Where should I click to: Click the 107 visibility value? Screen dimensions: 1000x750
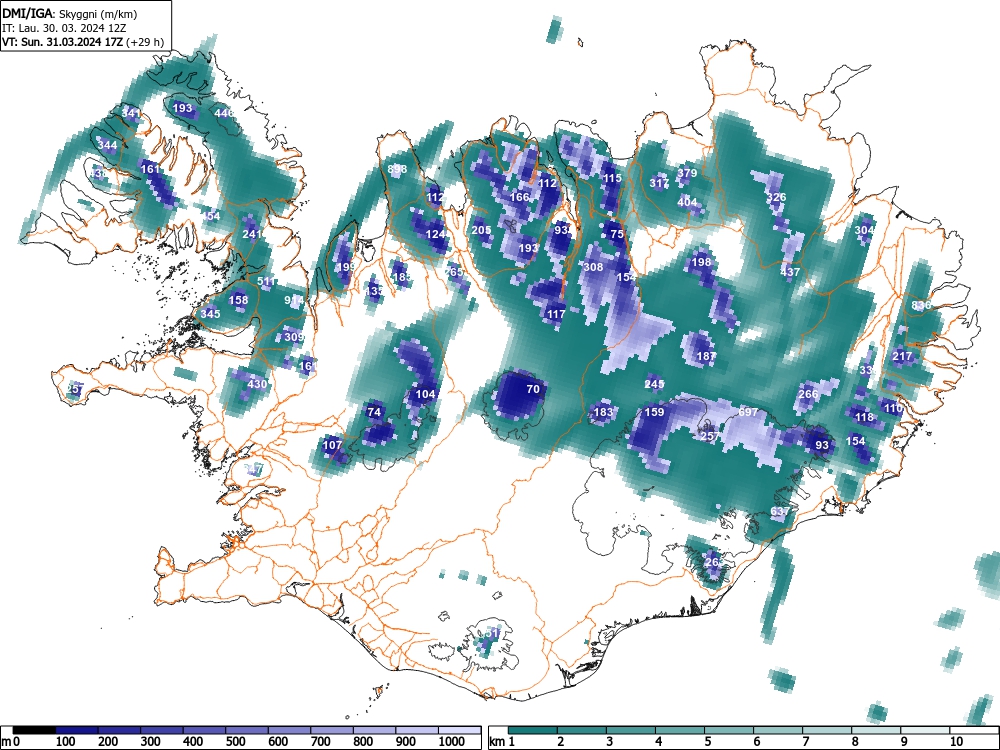[332, 445]
